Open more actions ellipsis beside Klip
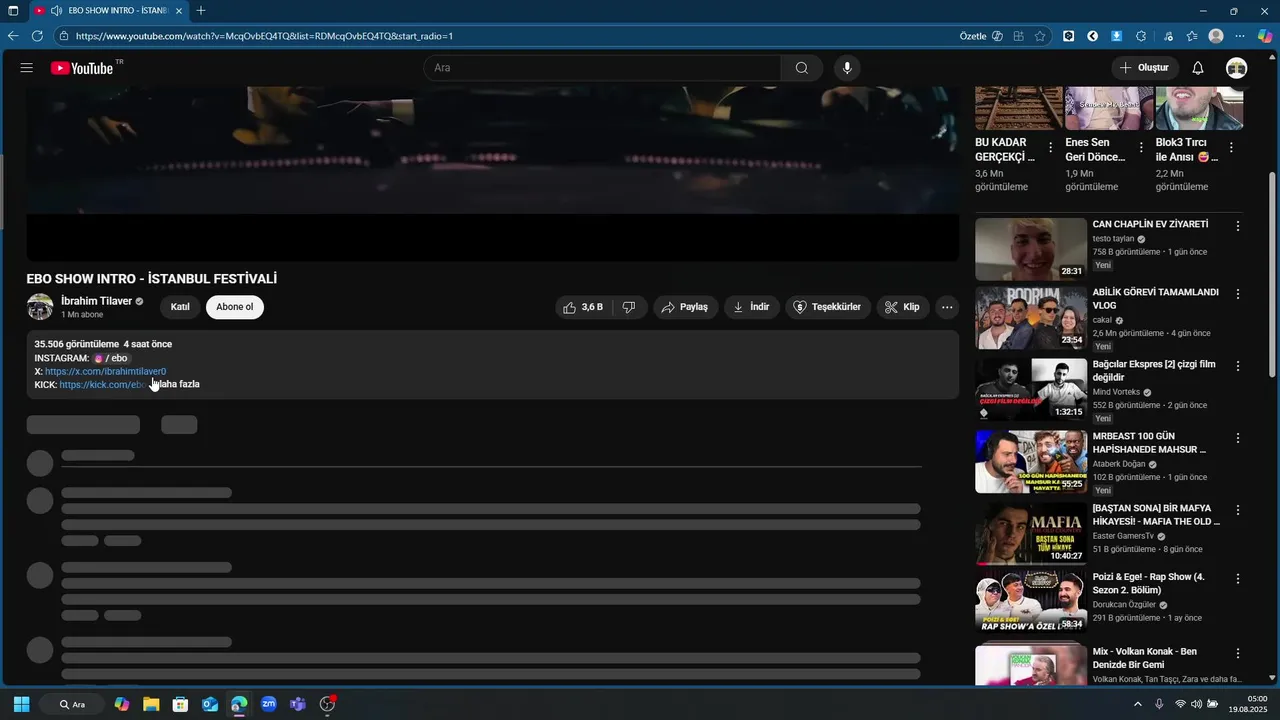This screenshot has height=720, width=1280. pos(947,307)
